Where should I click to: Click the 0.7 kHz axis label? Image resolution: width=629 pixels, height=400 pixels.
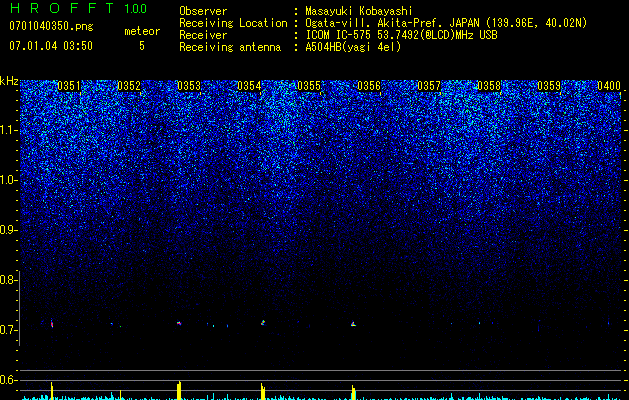click(x=8, y=330)
